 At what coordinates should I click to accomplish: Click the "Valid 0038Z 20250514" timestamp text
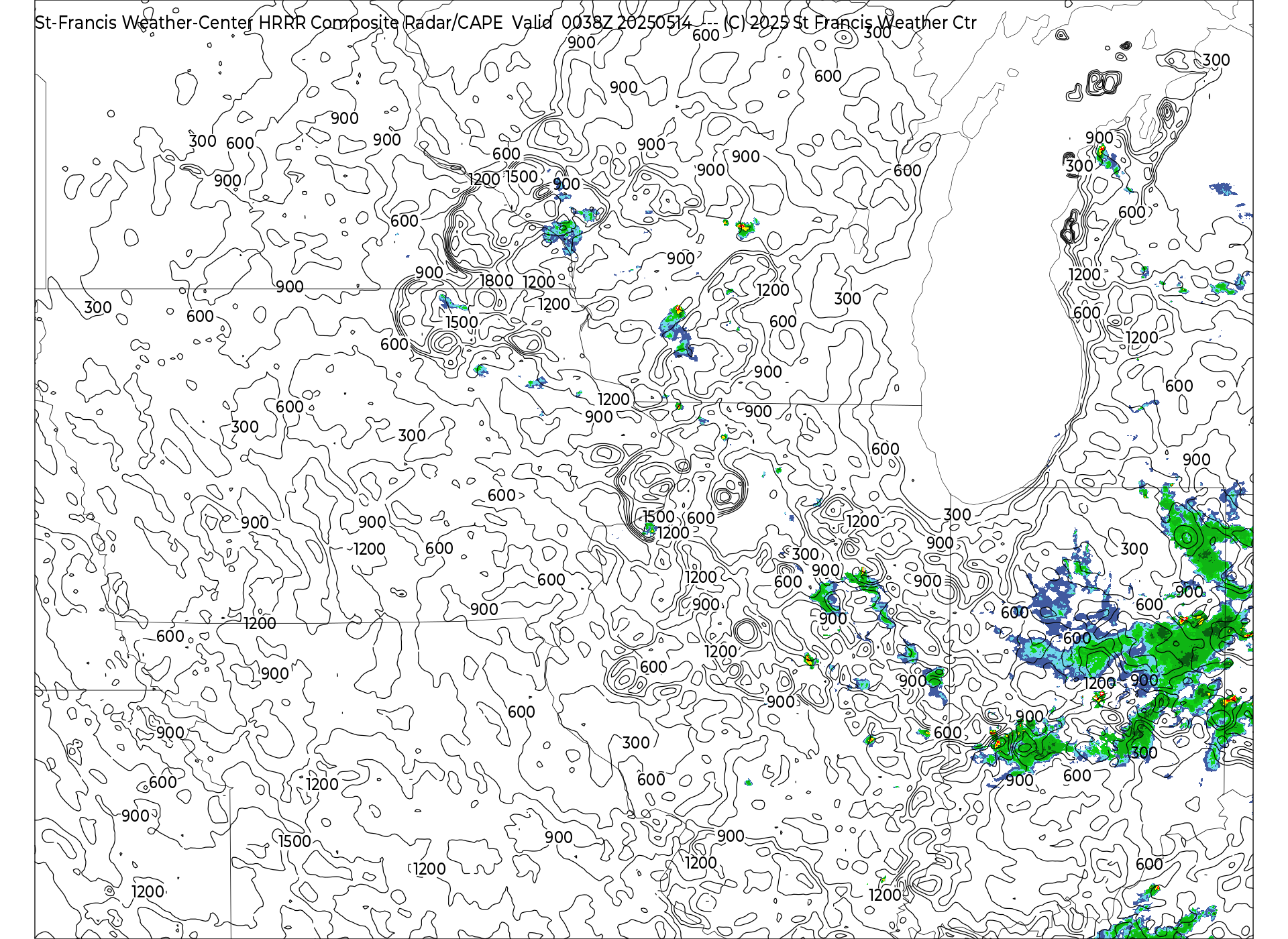[602, 23]
